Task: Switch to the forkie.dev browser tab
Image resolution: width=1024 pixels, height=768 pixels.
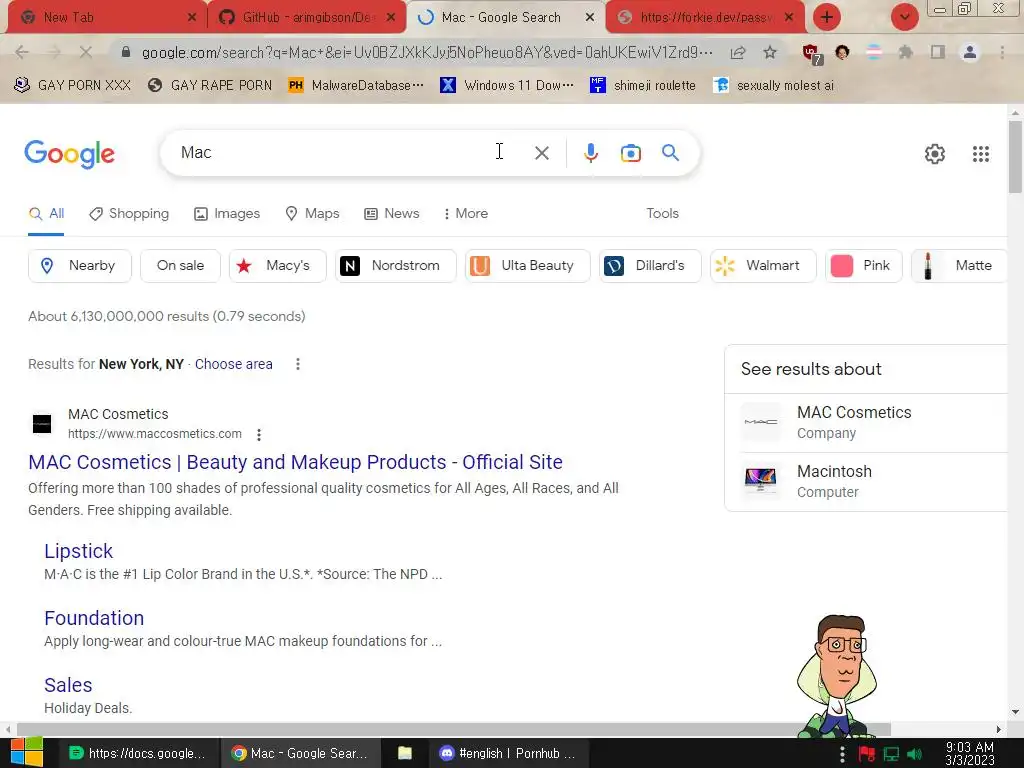Action: pos(706,17)
